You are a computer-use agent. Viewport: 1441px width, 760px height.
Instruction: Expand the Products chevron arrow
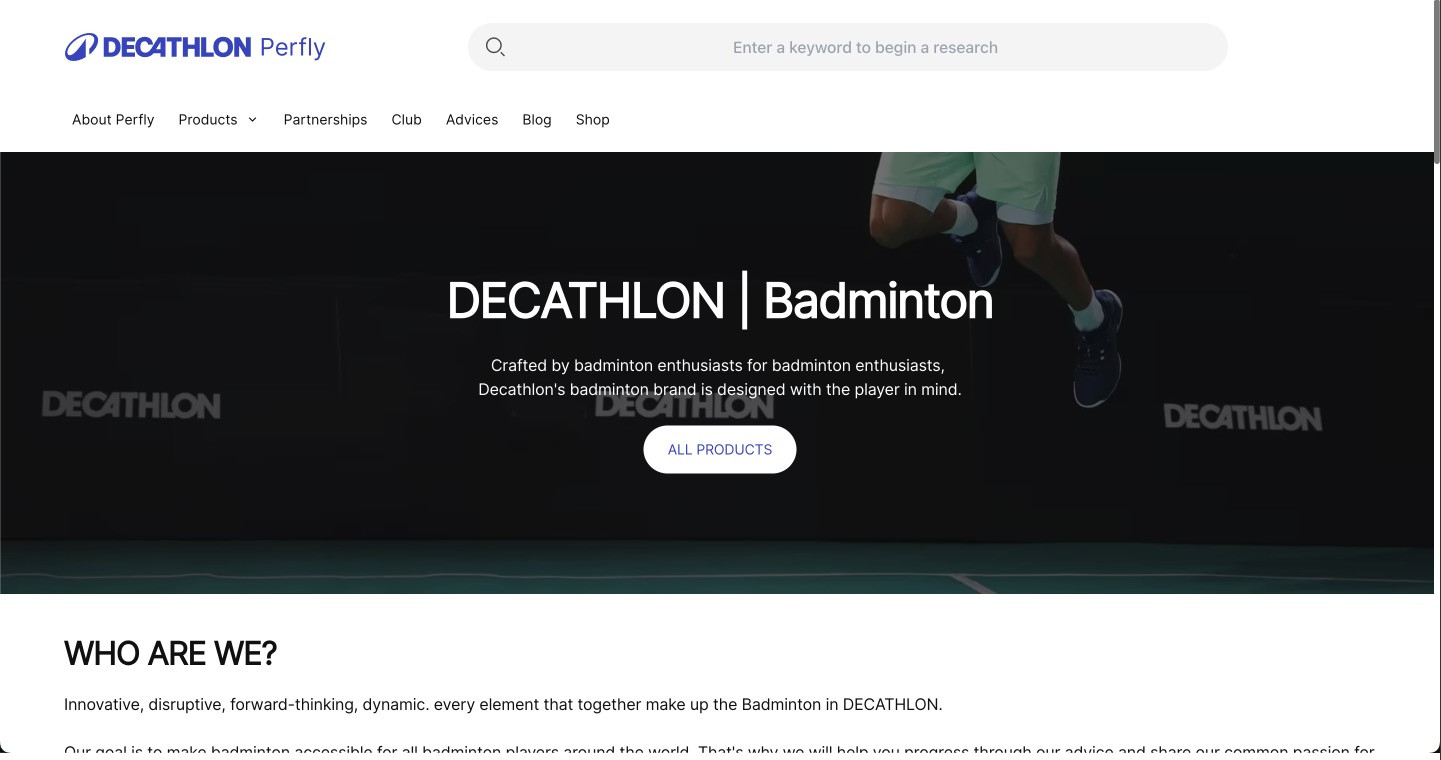(x=252, y=120)
